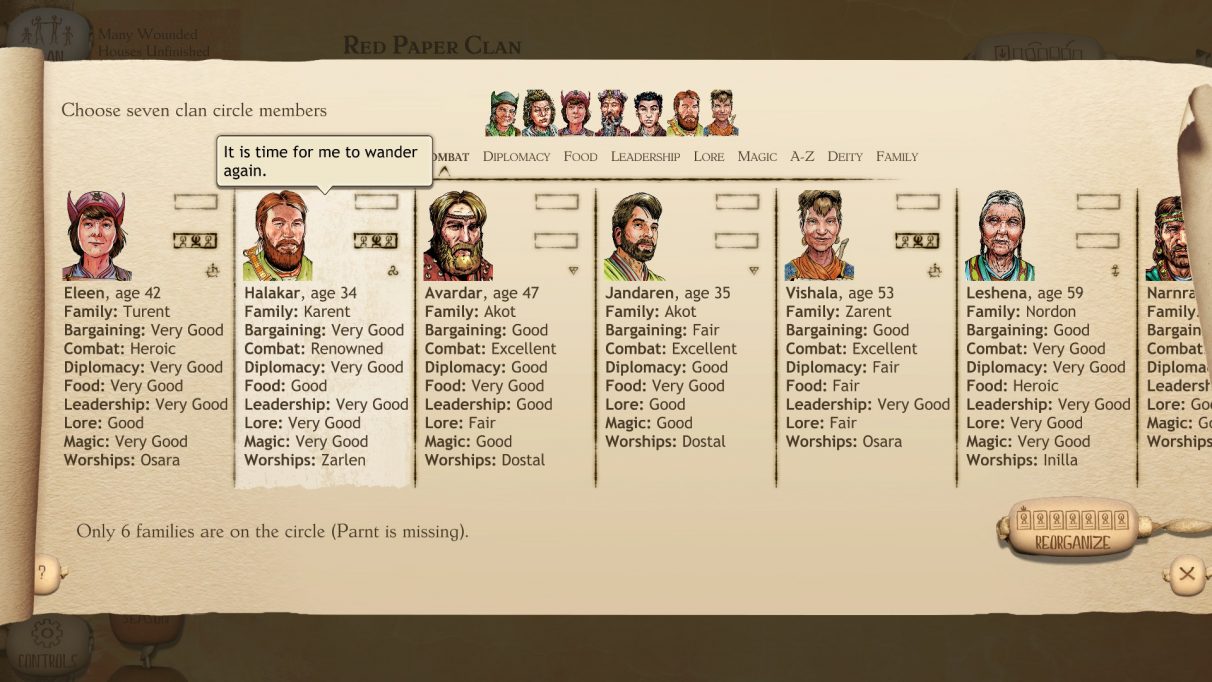
Task: Click the rune icon beside Eleen's portrait
Action: click(x=212, y=270)
